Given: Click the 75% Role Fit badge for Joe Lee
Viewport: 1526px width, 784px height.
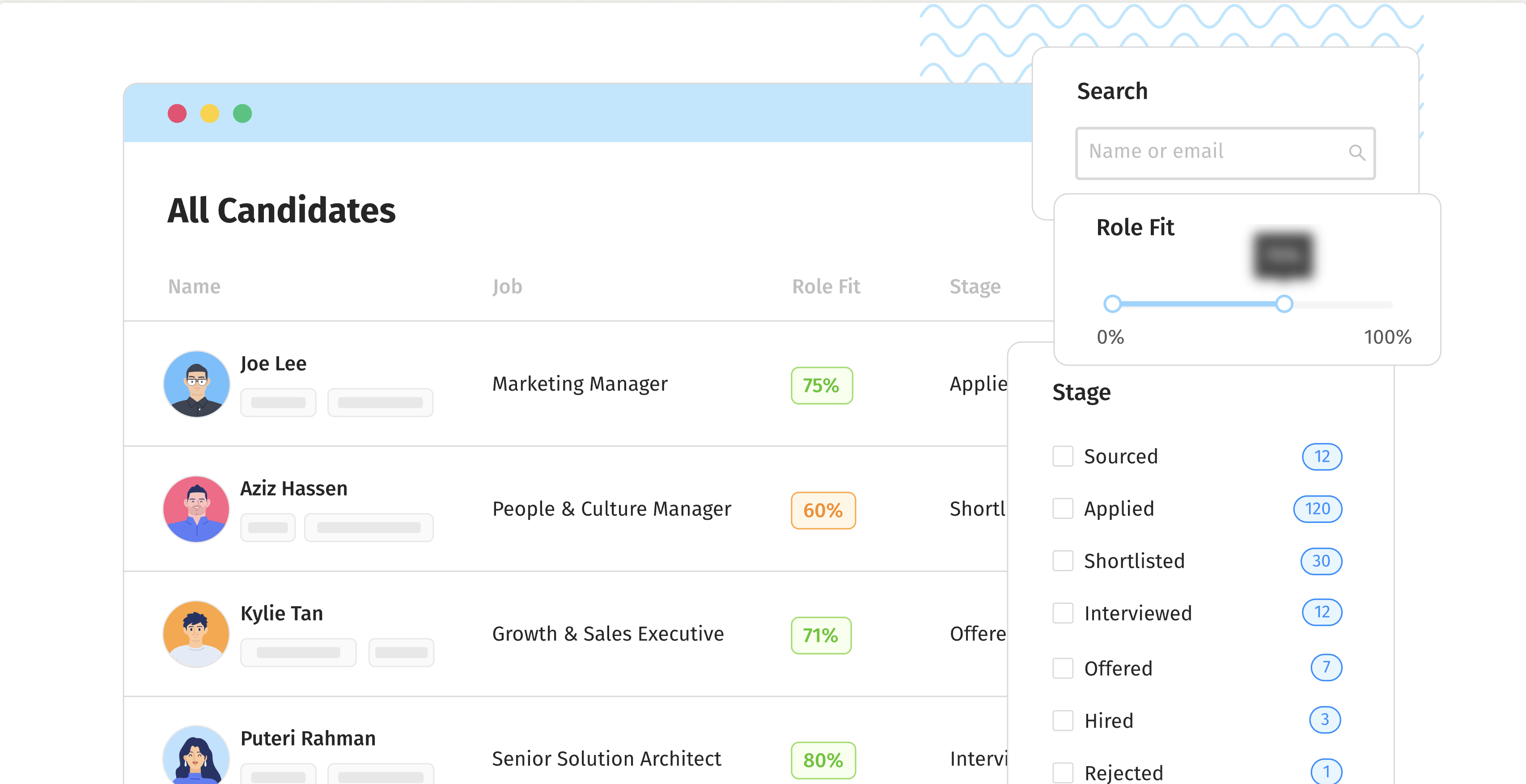Looking at the screenshot, I should 822,384.
